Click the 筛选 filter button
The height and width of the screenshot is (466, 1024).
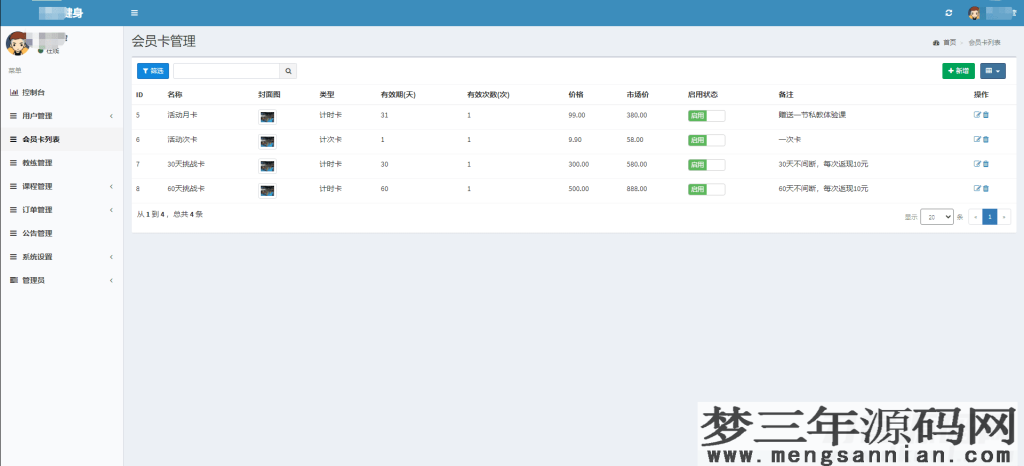153,71
